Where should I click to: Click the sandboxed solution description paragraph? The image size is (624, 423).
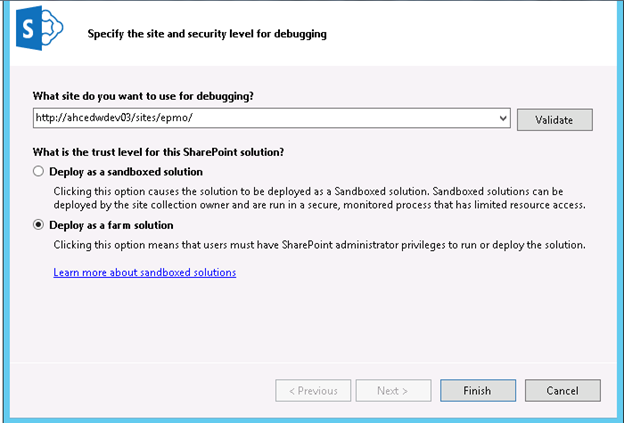tap(320, 198)
